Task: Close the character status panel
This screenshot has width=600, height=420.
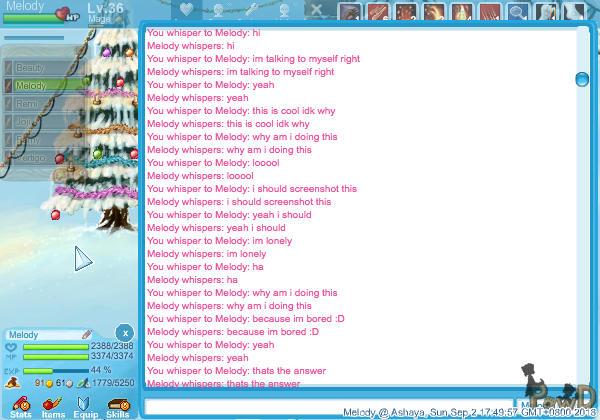Action: point(123,333)
